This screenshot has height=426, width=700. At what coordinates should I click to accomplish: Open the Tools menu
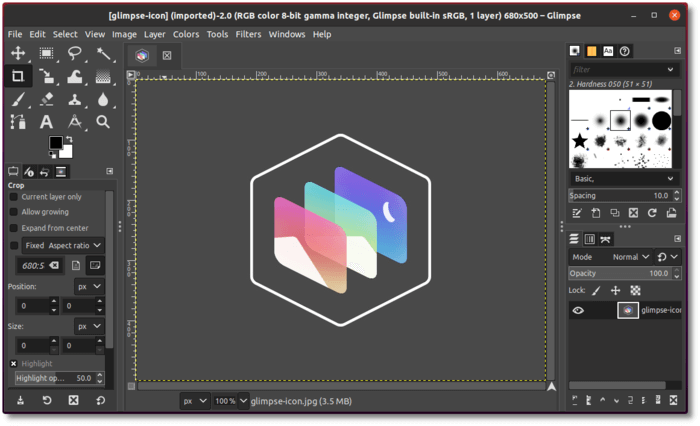coord(217,34)
